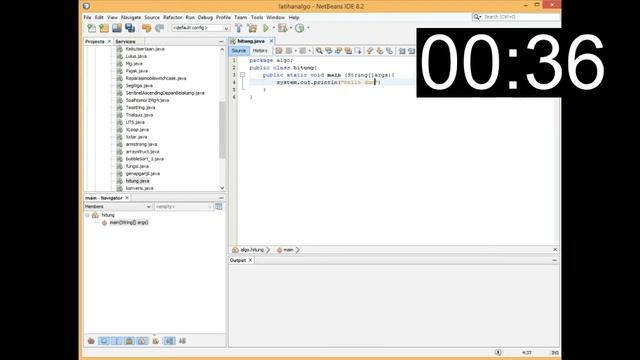Select armstrong.java in the project tree

pyautogui.click(x=141, y=144)
